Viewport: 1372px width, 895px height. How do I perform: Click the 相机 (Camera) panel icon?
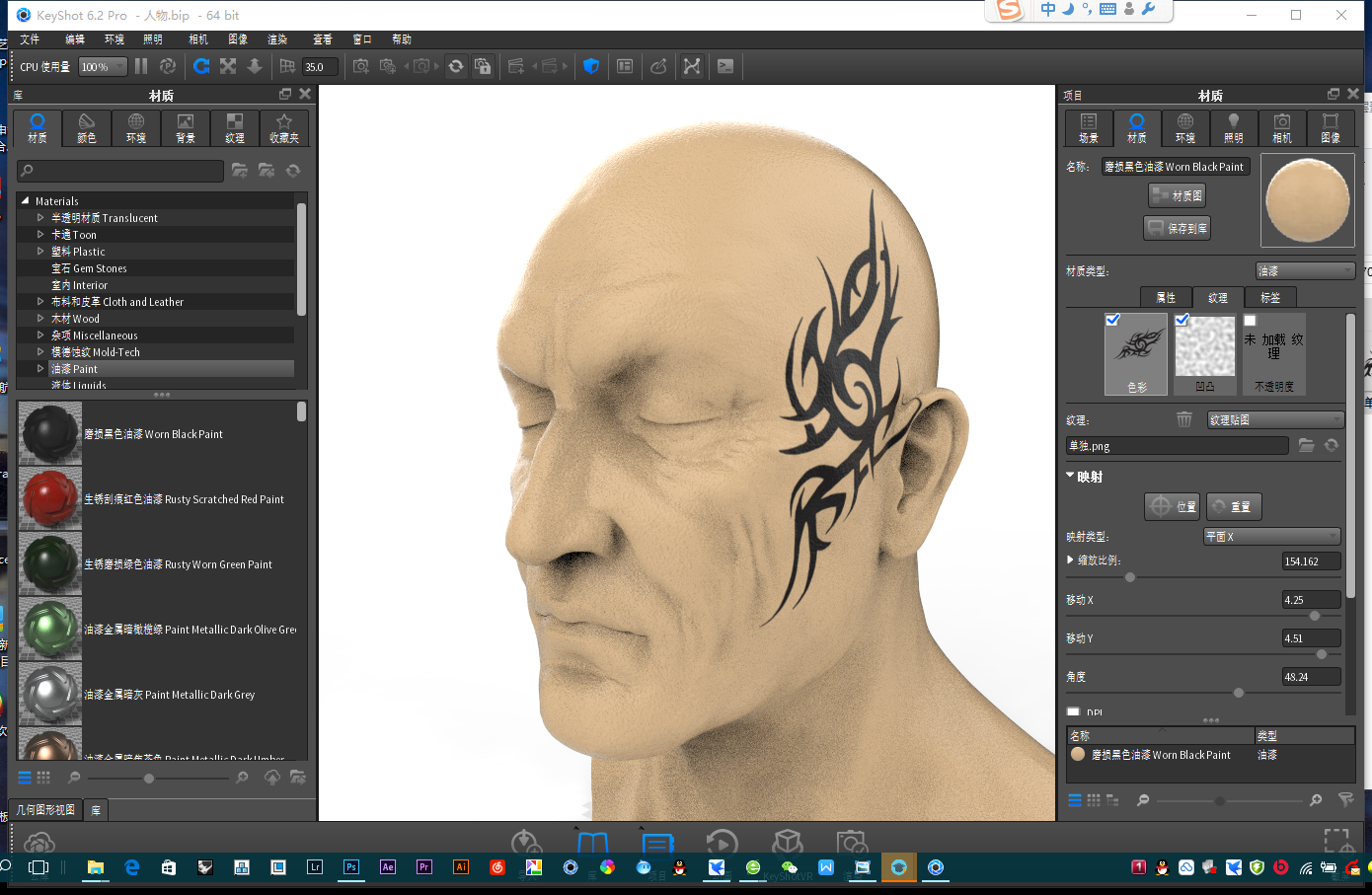point(1281,129)
